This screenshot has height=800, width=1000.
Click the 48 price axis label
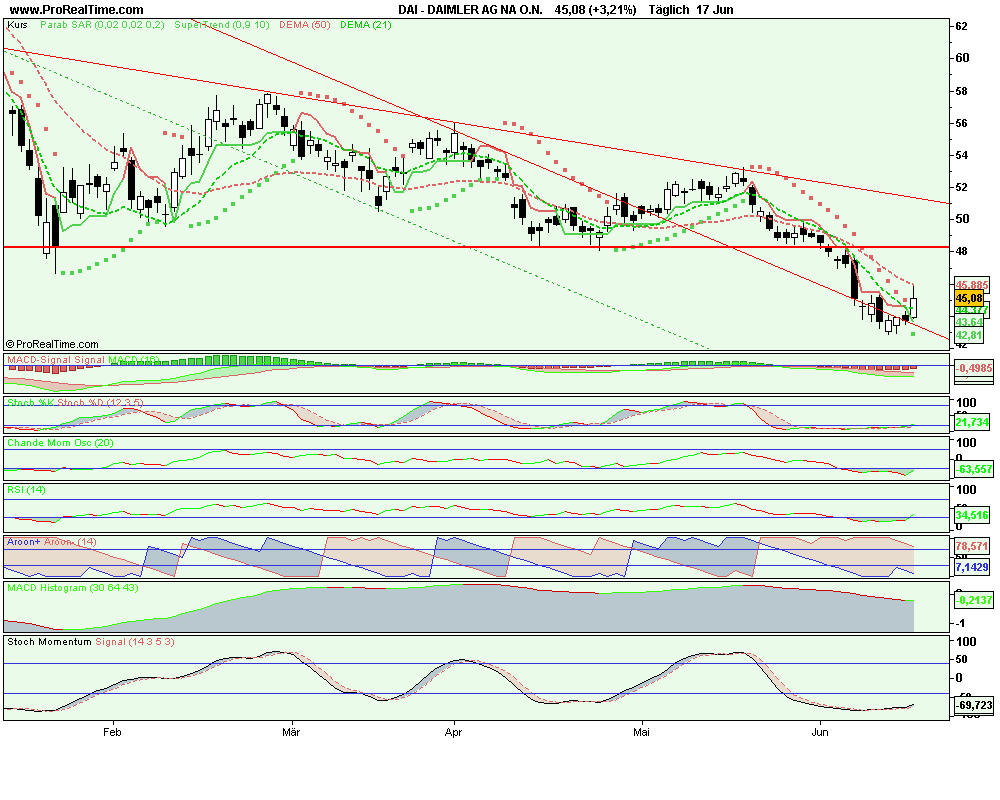(x=961, y=251)
